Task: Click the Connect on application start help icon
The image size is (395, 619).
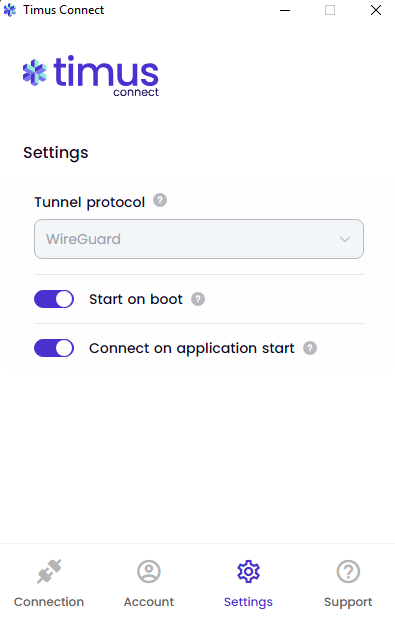Action: click(x=310, y=348)
